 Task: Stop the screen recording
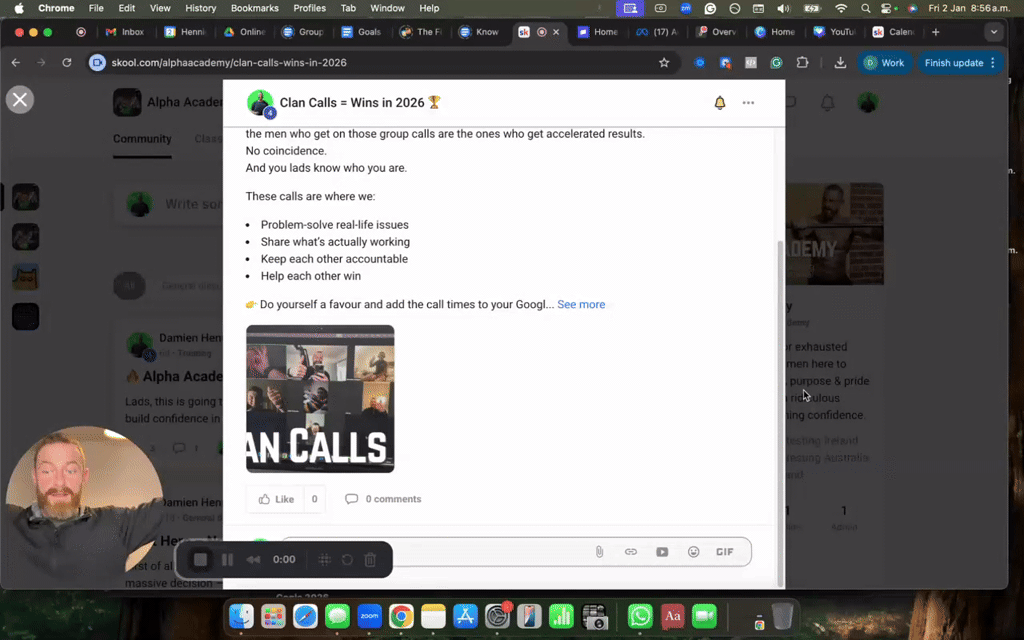(x=200, y=560)
